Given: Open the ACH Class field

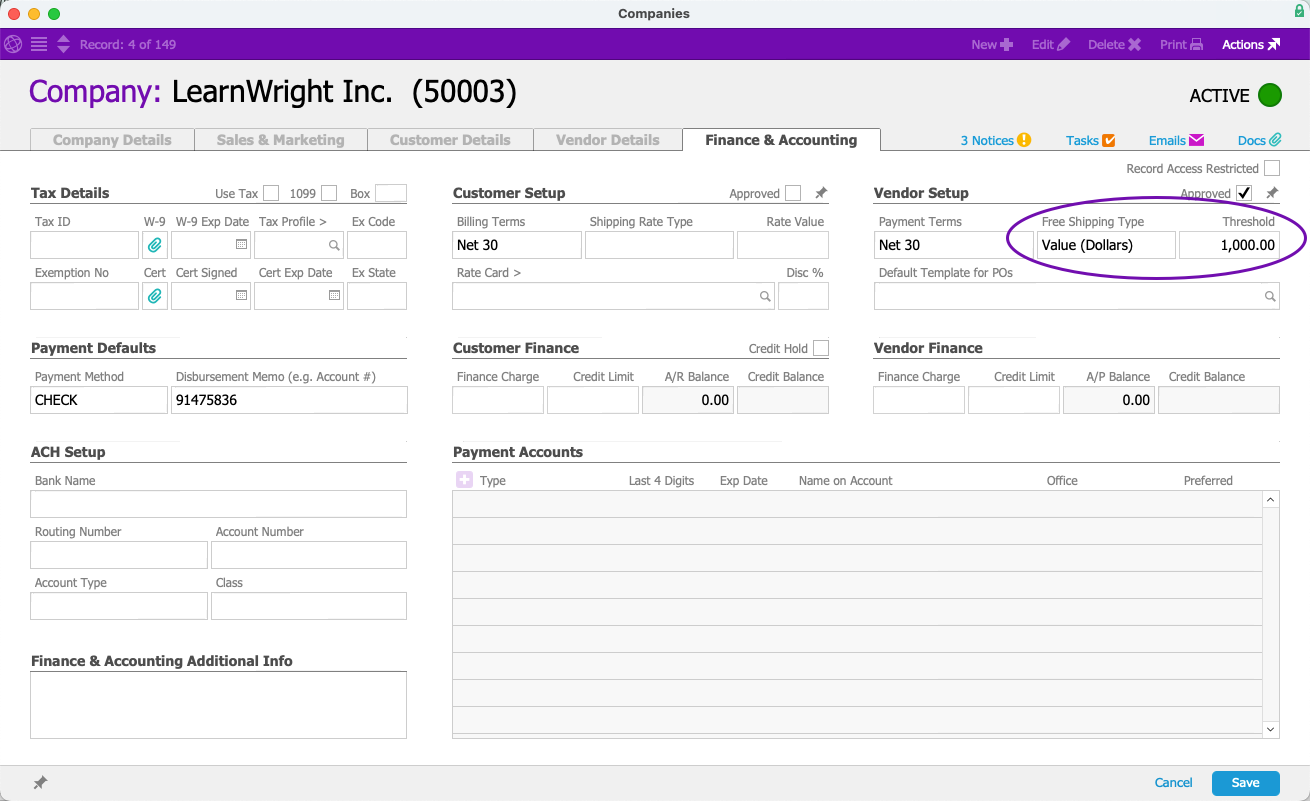Looking at the screenshot, I should pyautogui.click(x=309, y=606).
